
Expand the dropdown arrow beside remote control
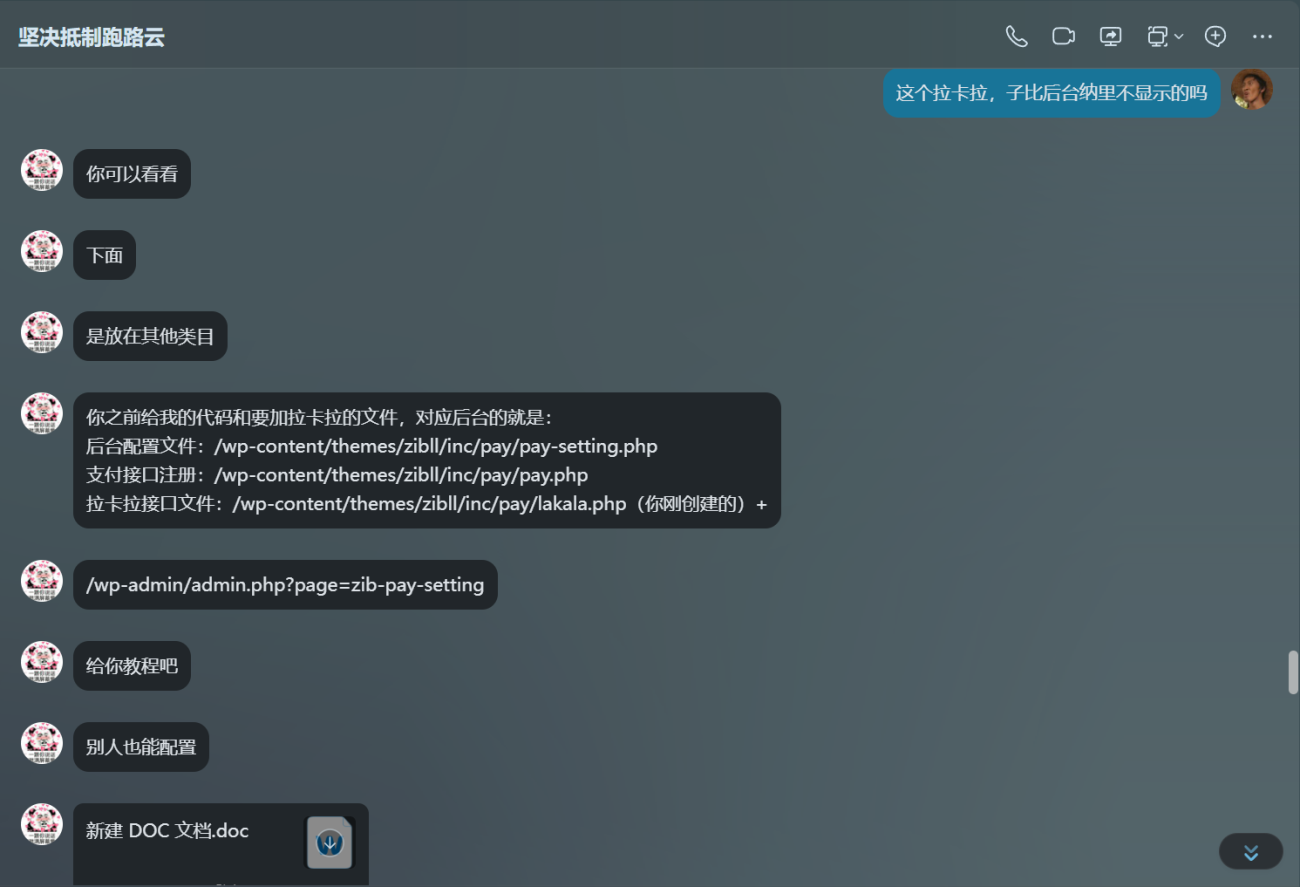point(1179,37)
